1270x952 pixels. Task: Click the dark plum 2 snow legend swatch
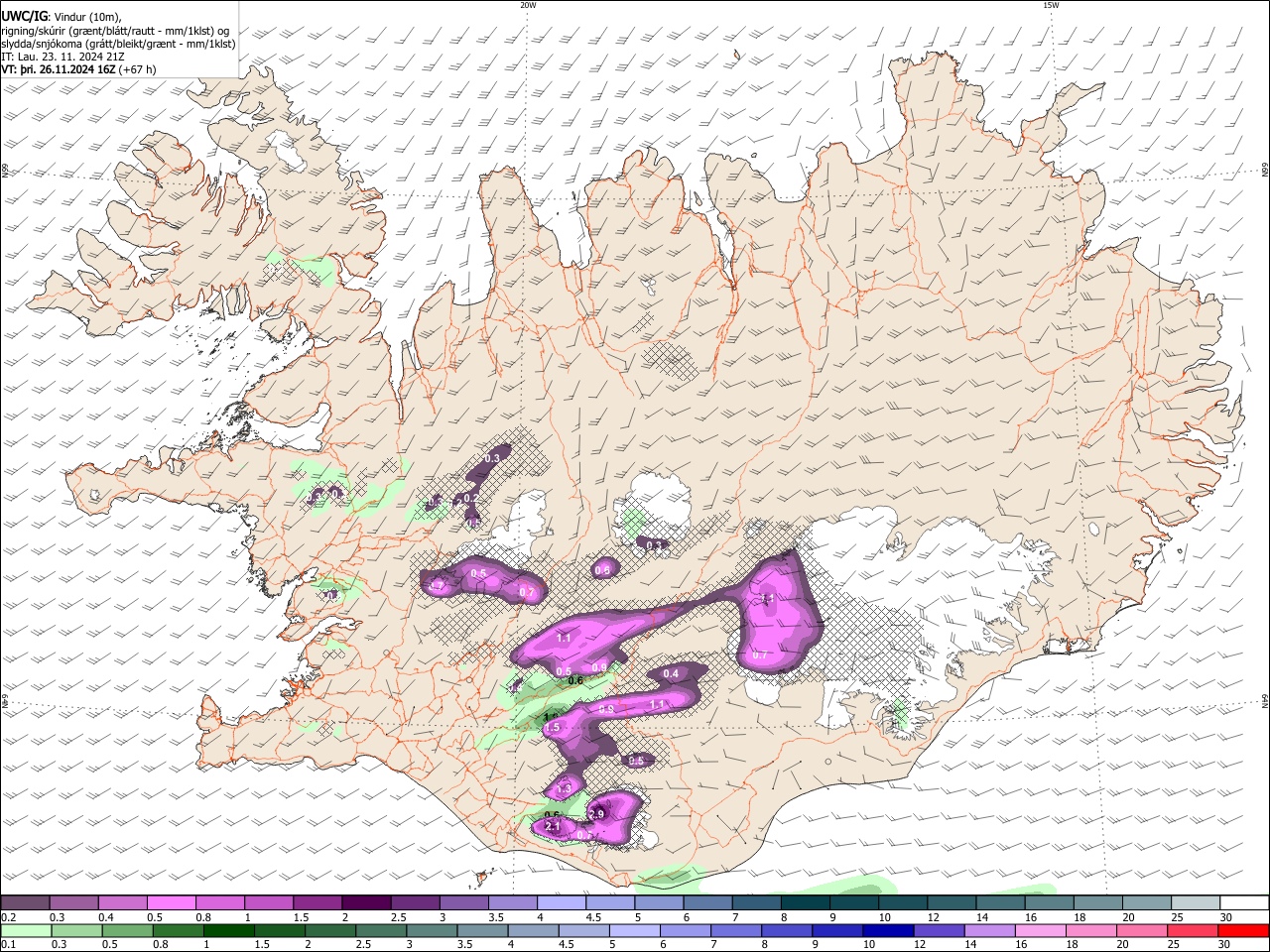[366, 902]
